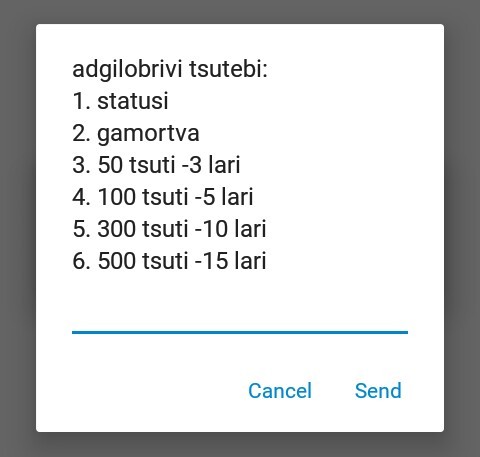Viewport: 480px width, 457px height.
Task: Click the word 'gamortva'
Action: (148, 134)
